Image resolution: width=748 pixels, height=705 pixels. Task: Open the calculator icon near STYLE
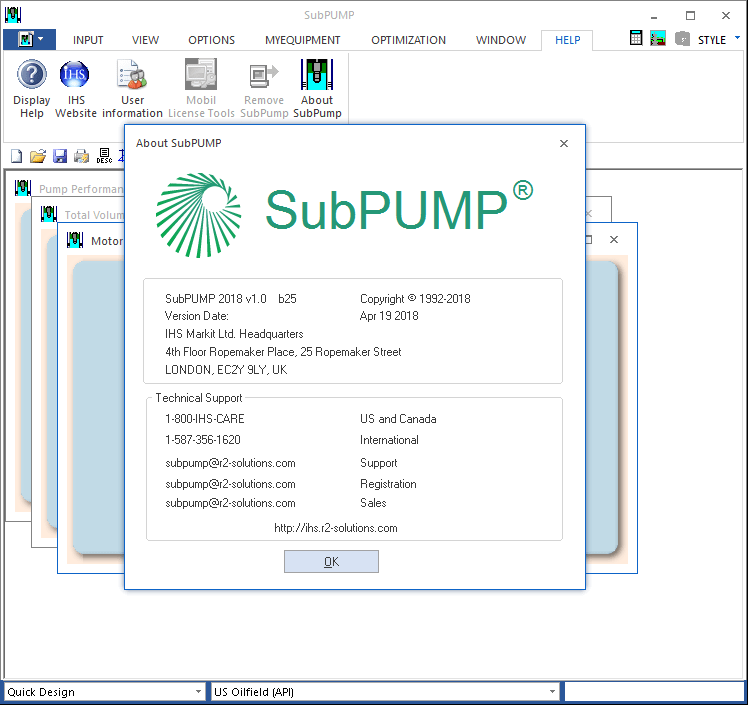(636, 38)
